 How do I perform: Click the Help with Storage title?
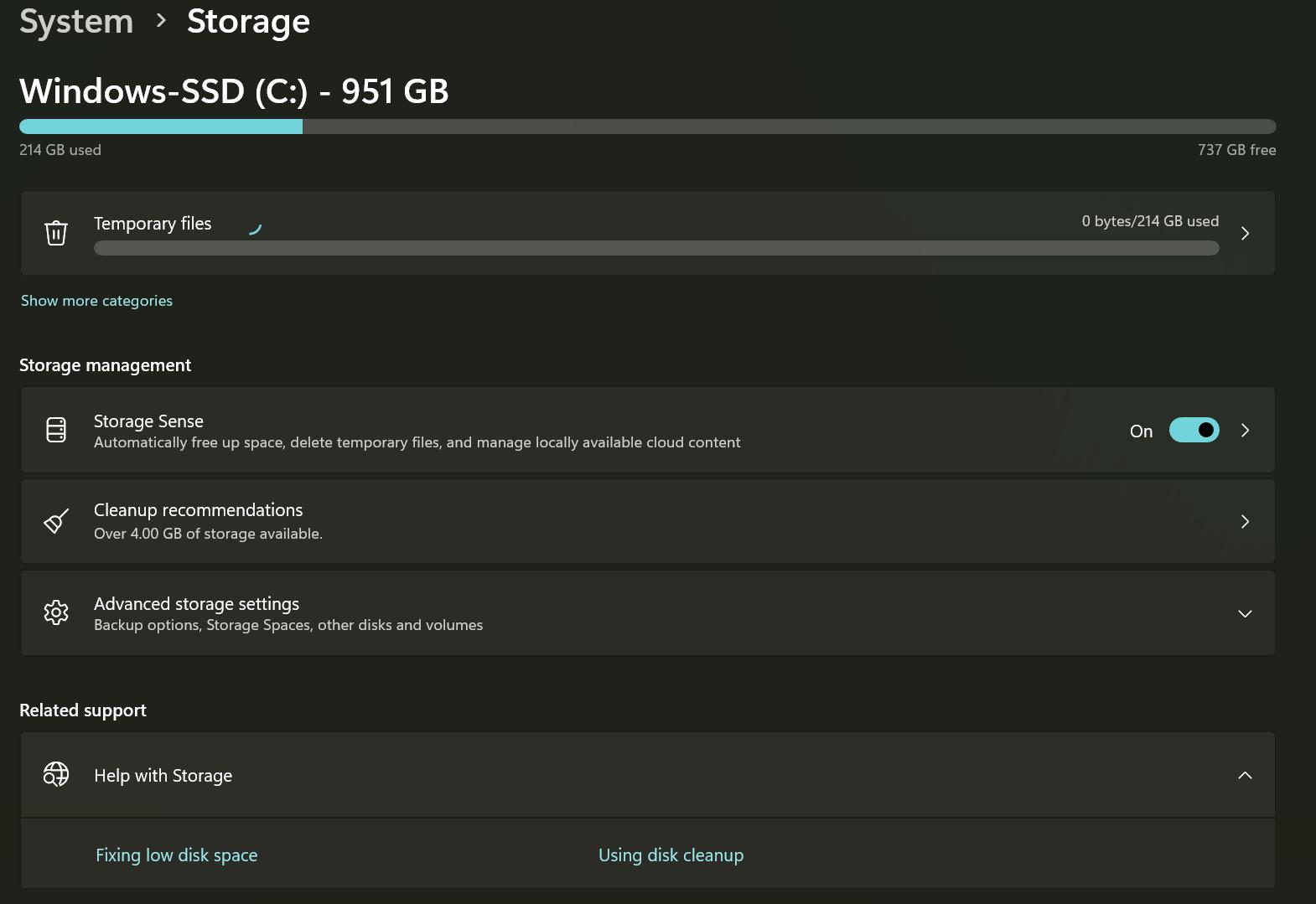[x=163, y=776]
